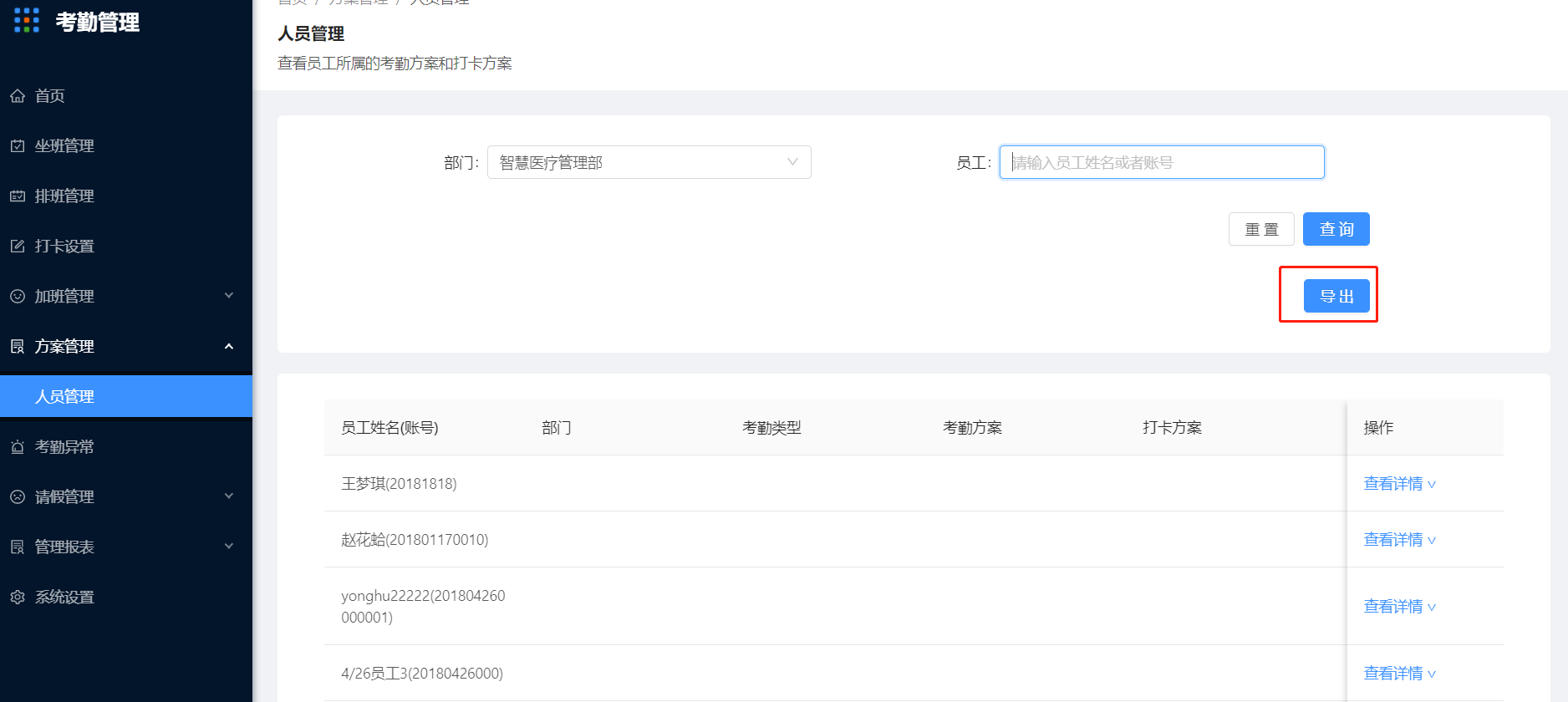Click the arrow of the 部门 select box
This screenshot has width=1568, height=702.
tap(792, 162)
